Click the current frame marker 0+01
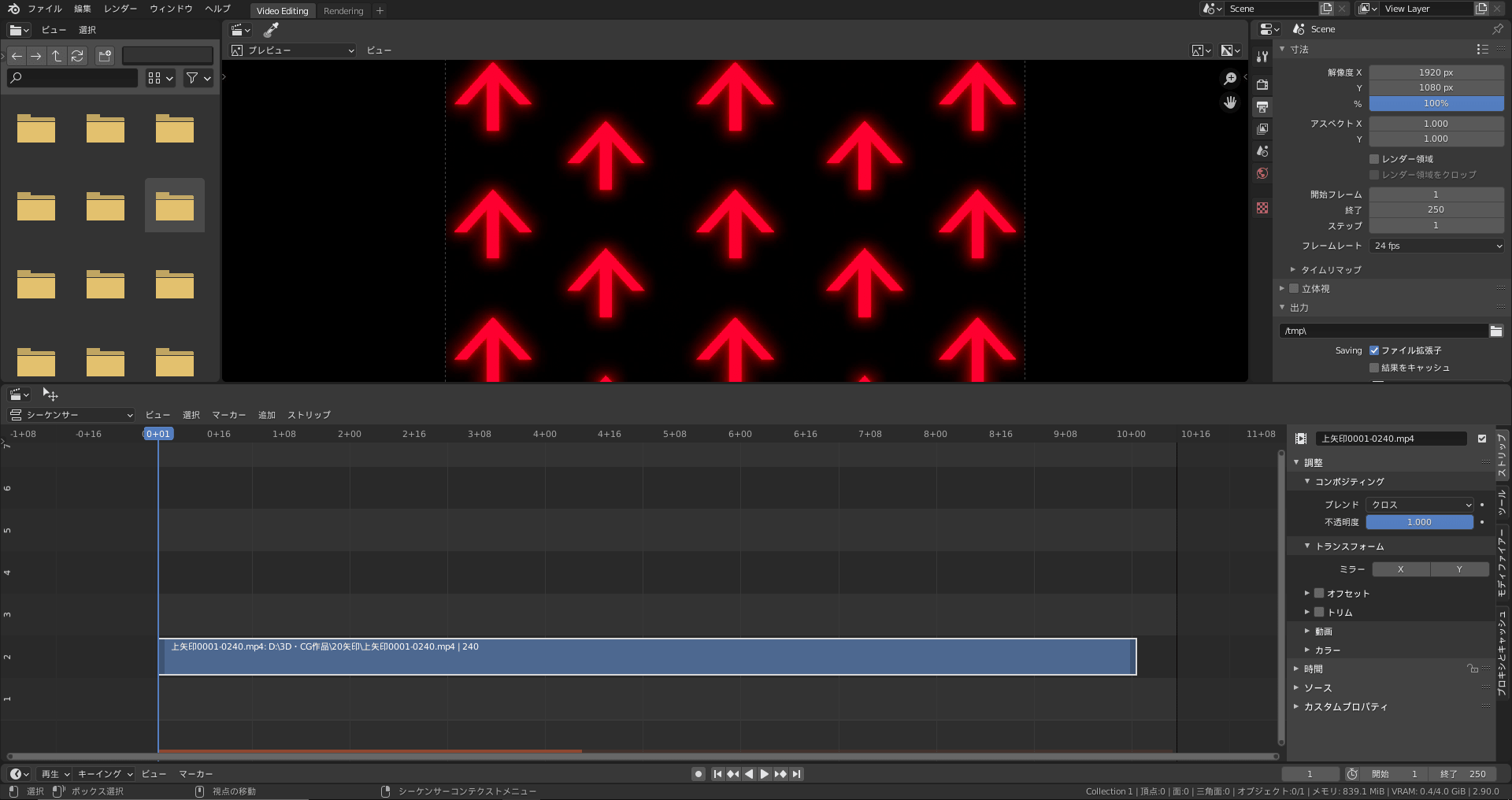 pos(158,434)
